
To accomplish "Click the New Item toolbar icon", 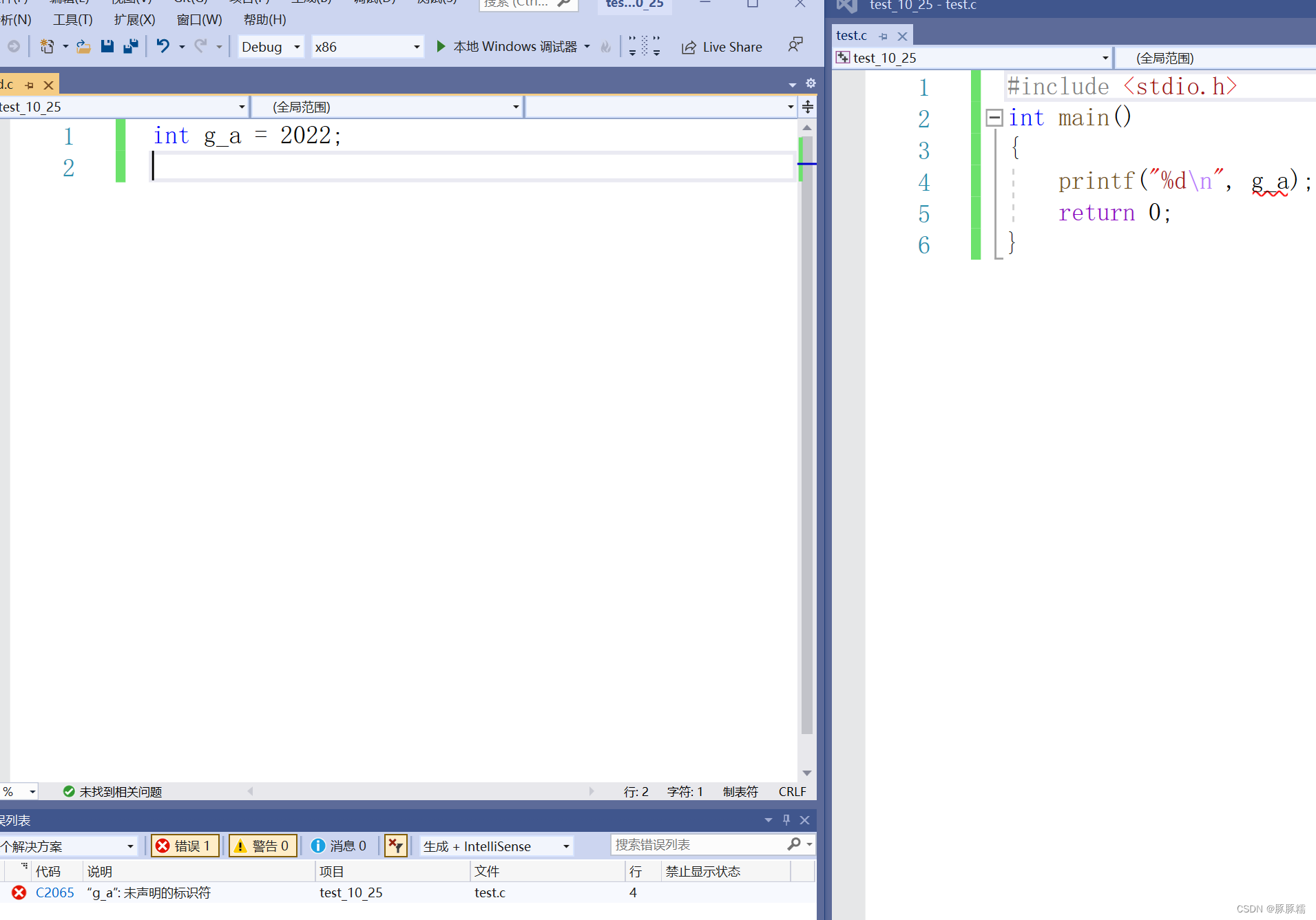I will coord(47,47).
